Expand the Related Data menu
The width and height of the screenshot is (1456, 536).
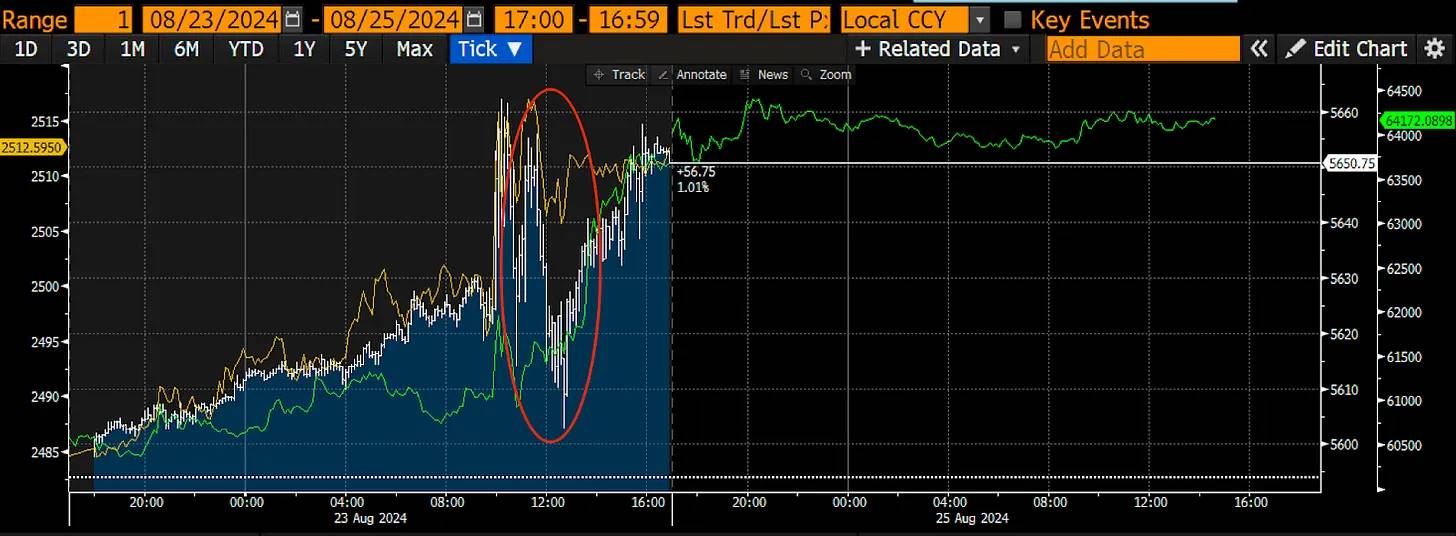(937, 49)
